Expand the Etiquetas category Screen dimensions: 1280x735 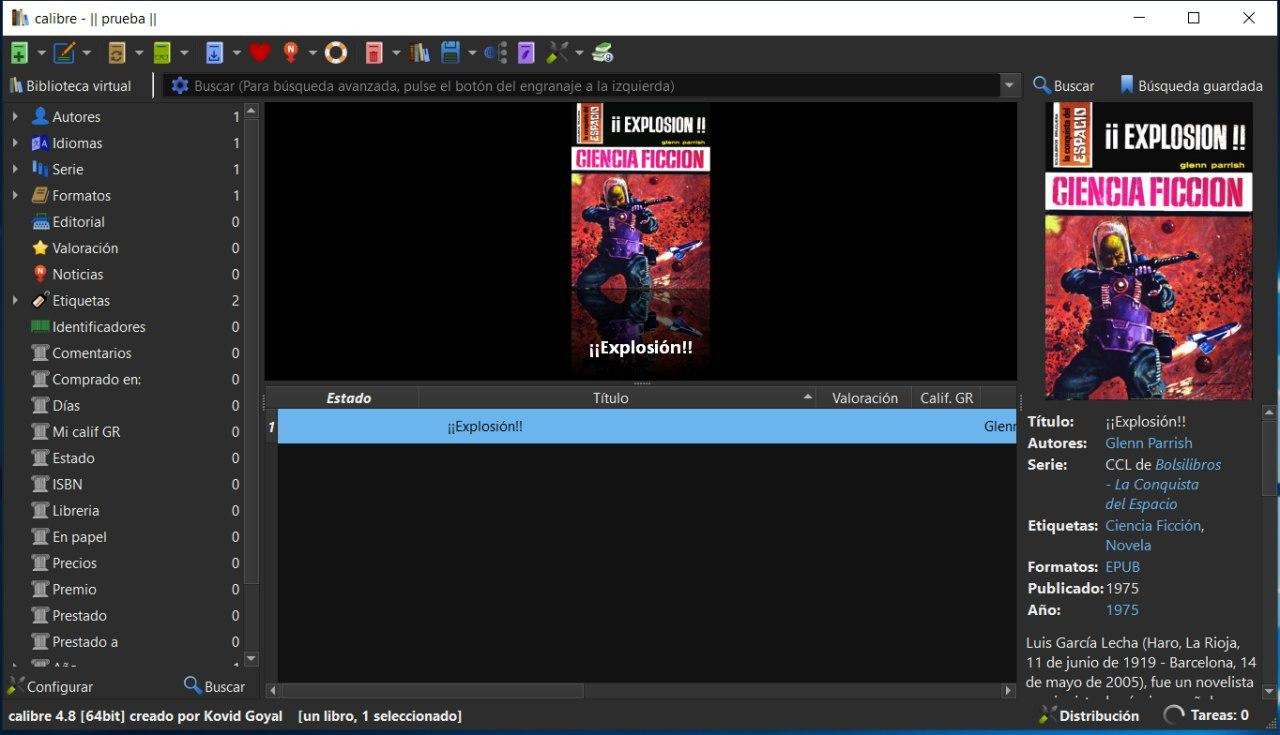15,301
